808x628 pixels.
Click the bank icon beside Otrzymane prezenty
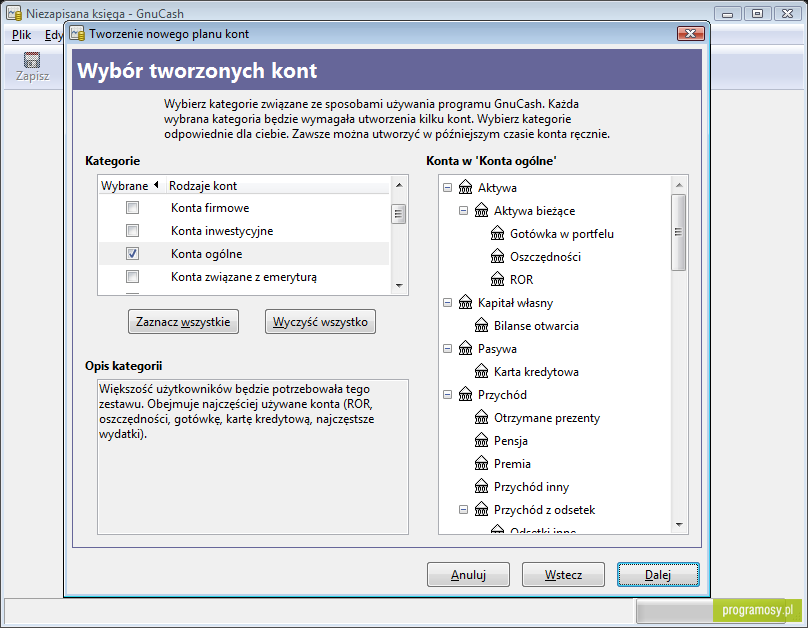pyautogui.click(x=481, y=417)
